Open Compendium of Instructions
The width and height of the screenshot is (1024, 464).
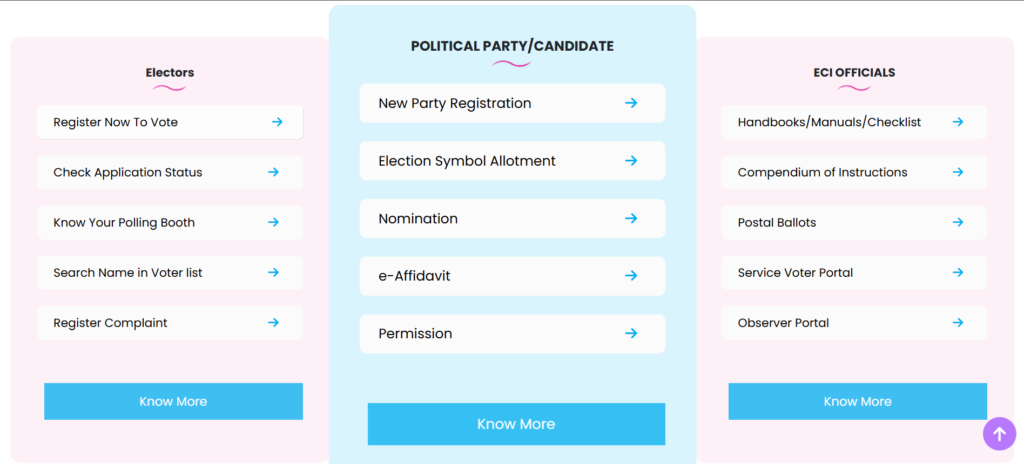(x=854, y=173)
